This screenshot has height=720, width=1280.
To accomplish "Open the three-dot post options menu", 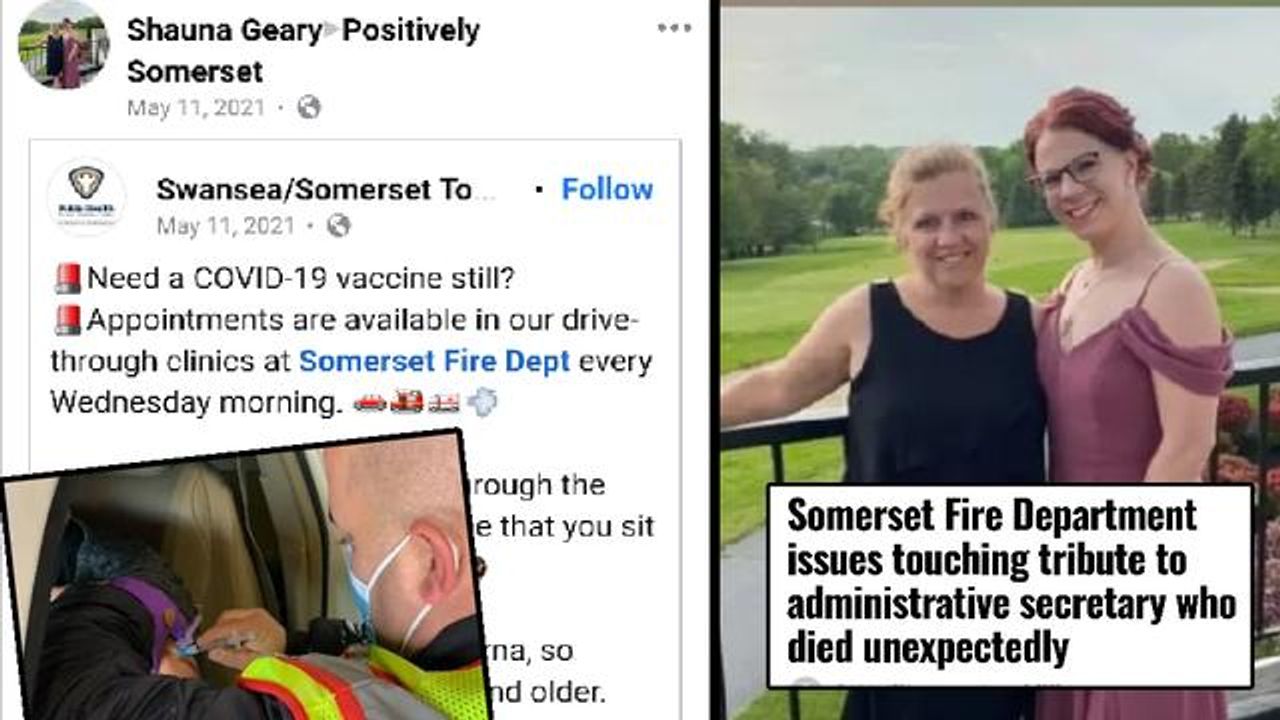I will [x=674, y=28].
